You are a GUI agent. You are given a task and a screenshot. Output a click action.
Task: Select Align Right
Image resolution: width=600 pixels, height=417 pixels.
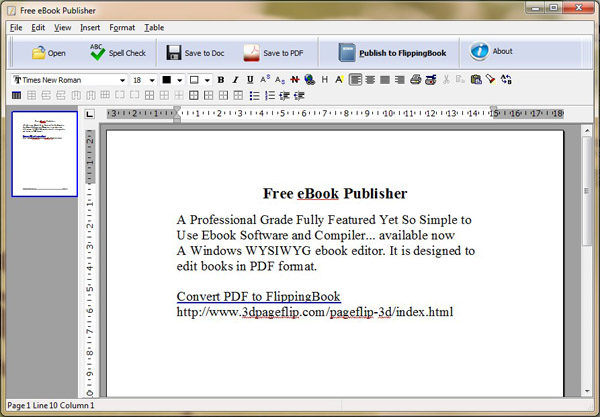[399, 80]
